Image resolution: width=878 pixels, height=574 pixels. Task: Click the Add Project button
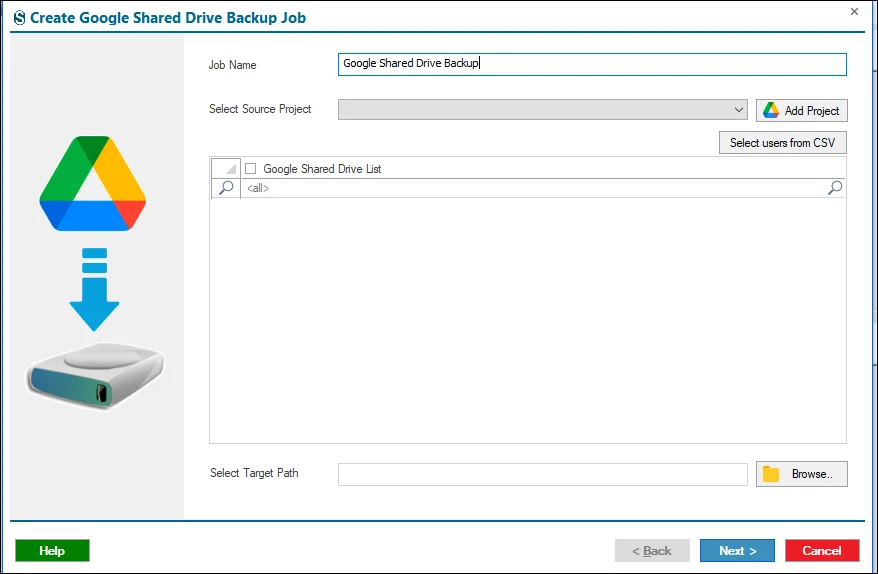[801, 110]
